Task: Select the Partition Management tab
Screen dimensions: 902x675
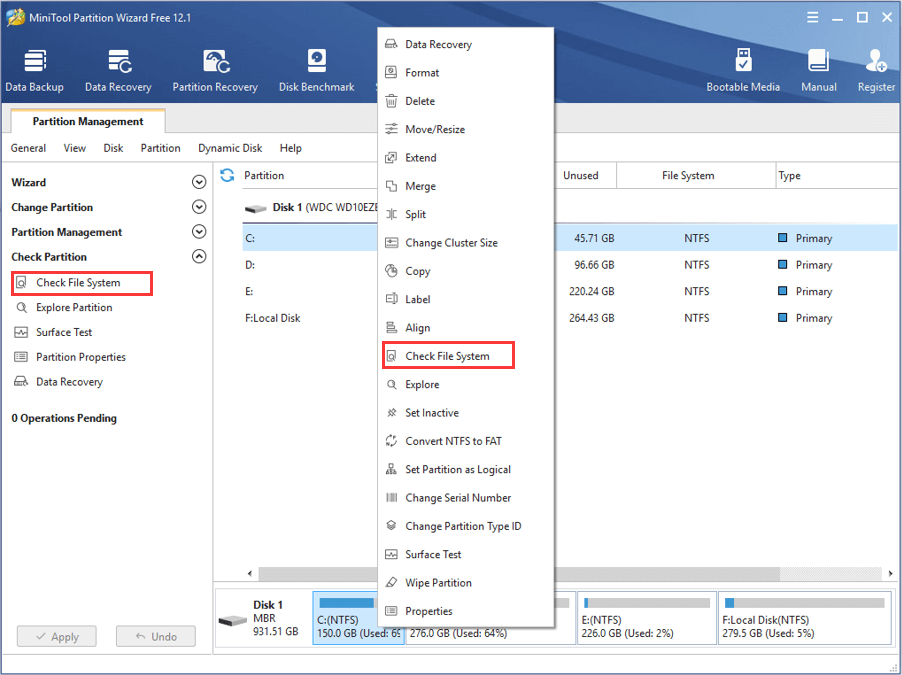Action: [88, 121]
